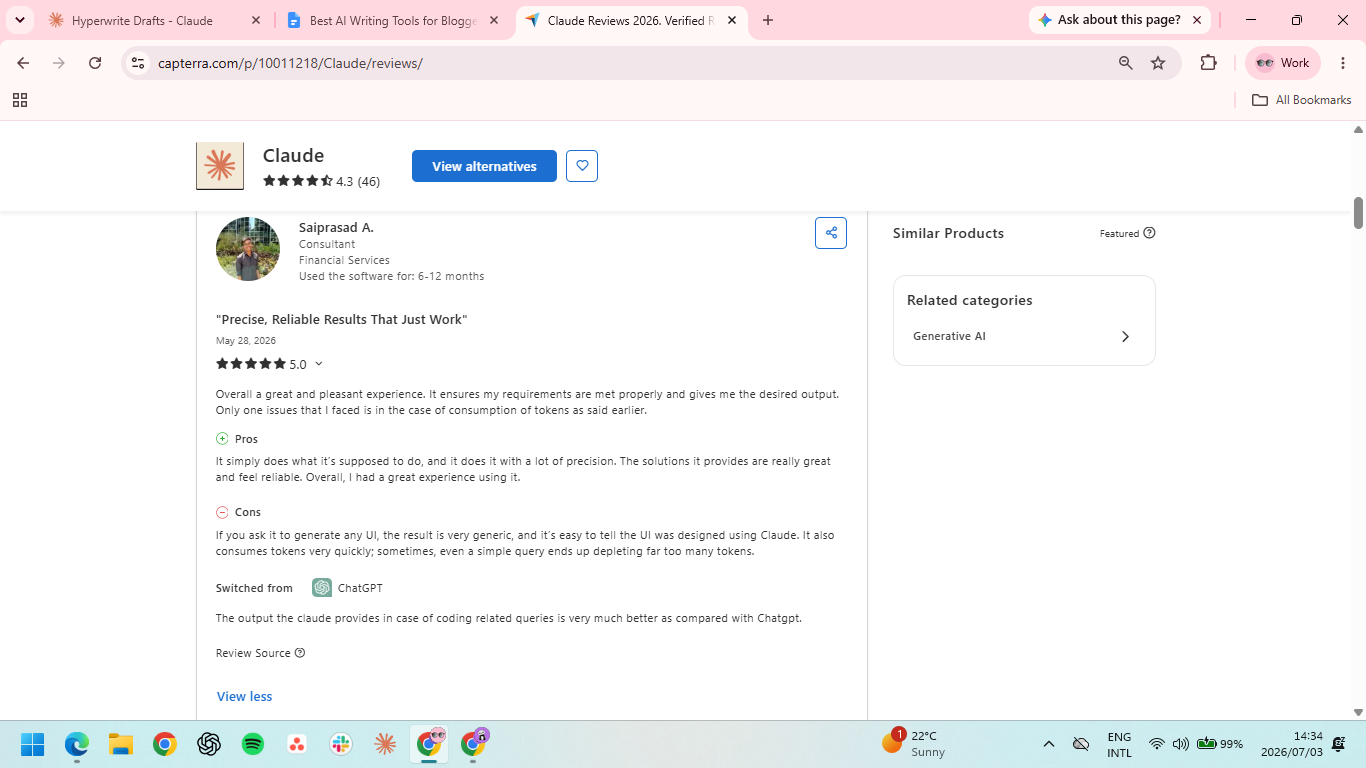Click the review title "Precise, Reliable Results That Just Work"
The width and height of the screenshot is (1366, 768).
point(342,320)
